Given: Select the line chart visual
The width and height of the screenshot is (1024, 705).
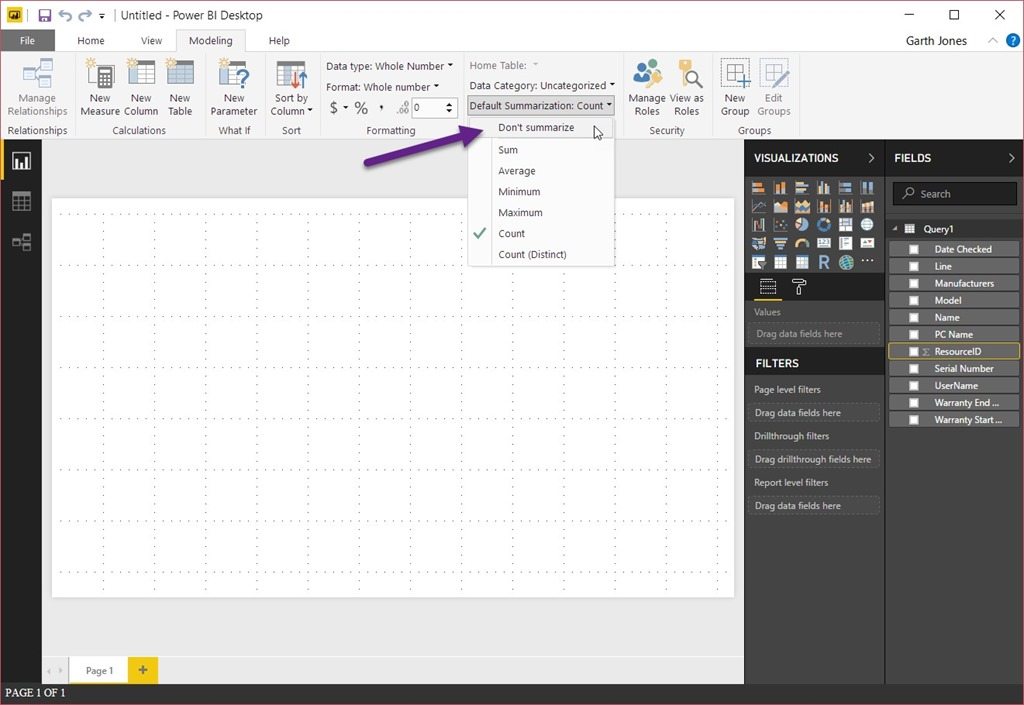Looking at the screenshot, I should [x=758, y=207].
